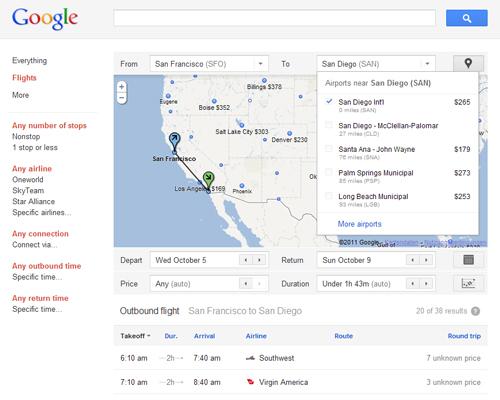Sort by Arrival column header

(x=204, y=336)
